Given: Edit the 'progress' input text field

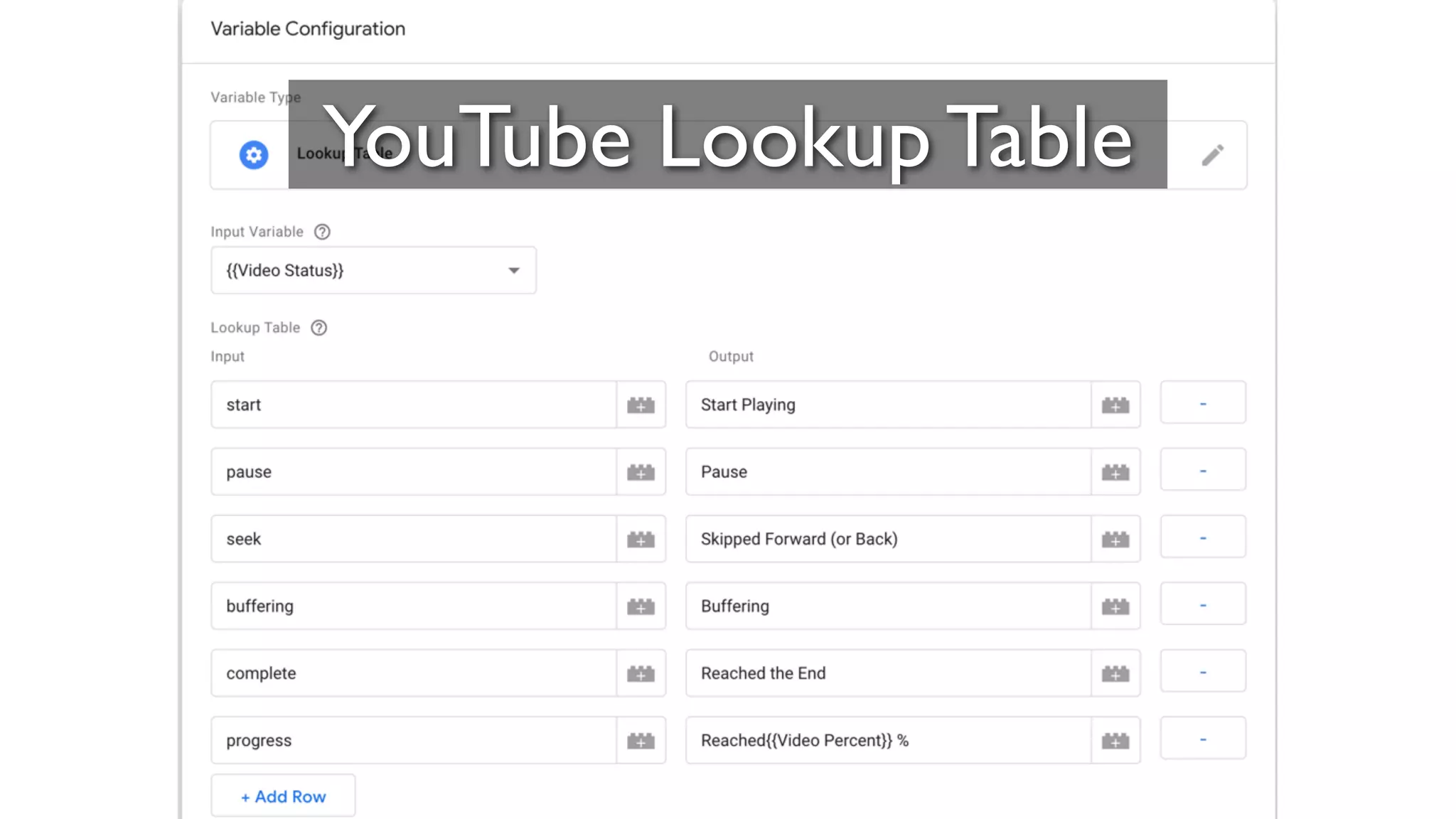Looking at the screenshot, I should (x=414, y=741).
